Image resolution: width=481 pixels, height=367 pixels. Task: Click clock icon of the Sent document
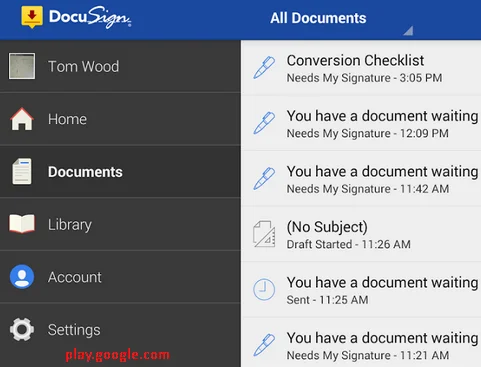click(264, 289)
